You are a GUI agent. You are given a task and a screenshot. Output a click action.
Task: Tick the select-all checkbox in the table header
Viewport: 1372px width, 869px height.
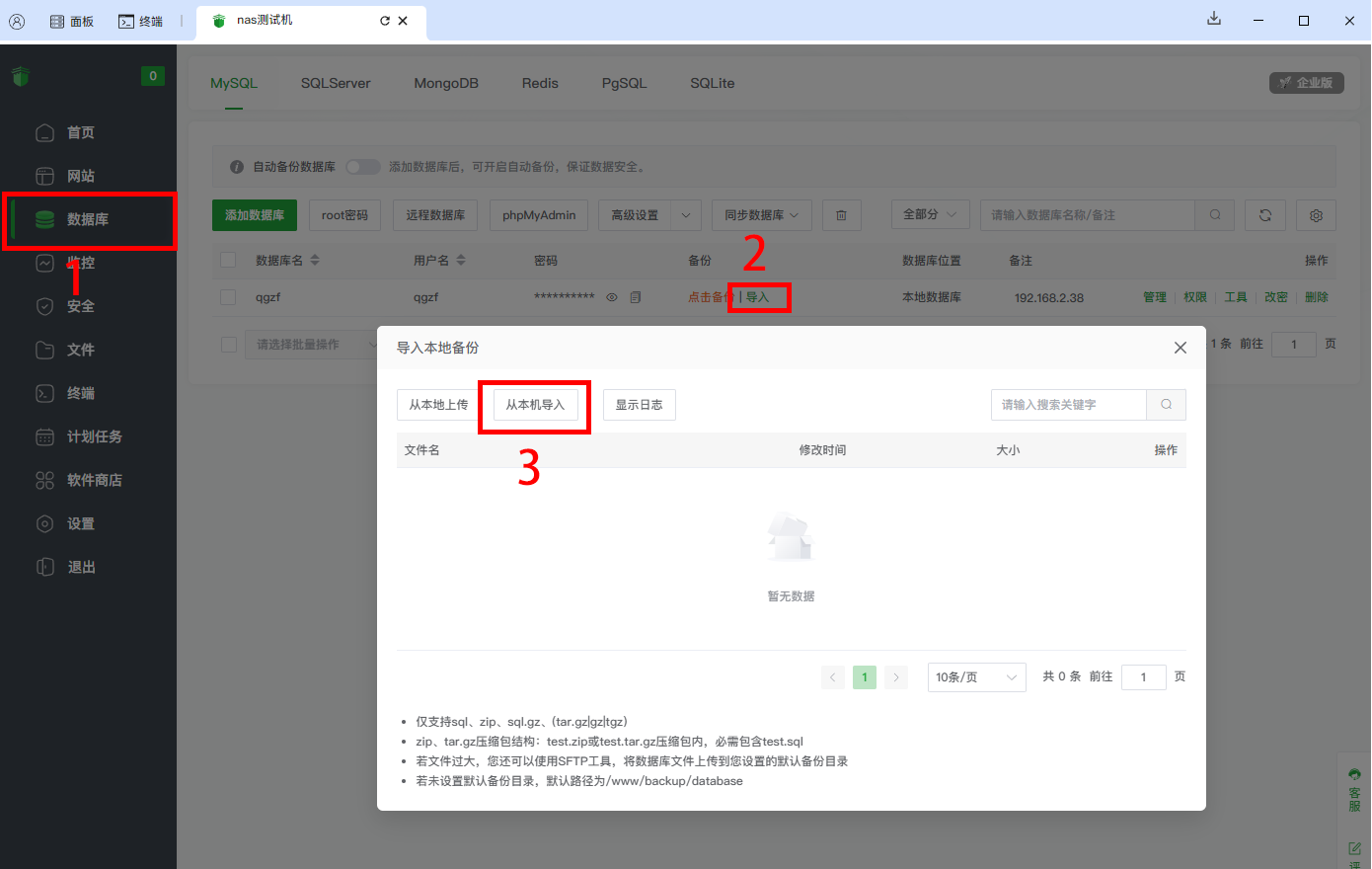[228, 261]
